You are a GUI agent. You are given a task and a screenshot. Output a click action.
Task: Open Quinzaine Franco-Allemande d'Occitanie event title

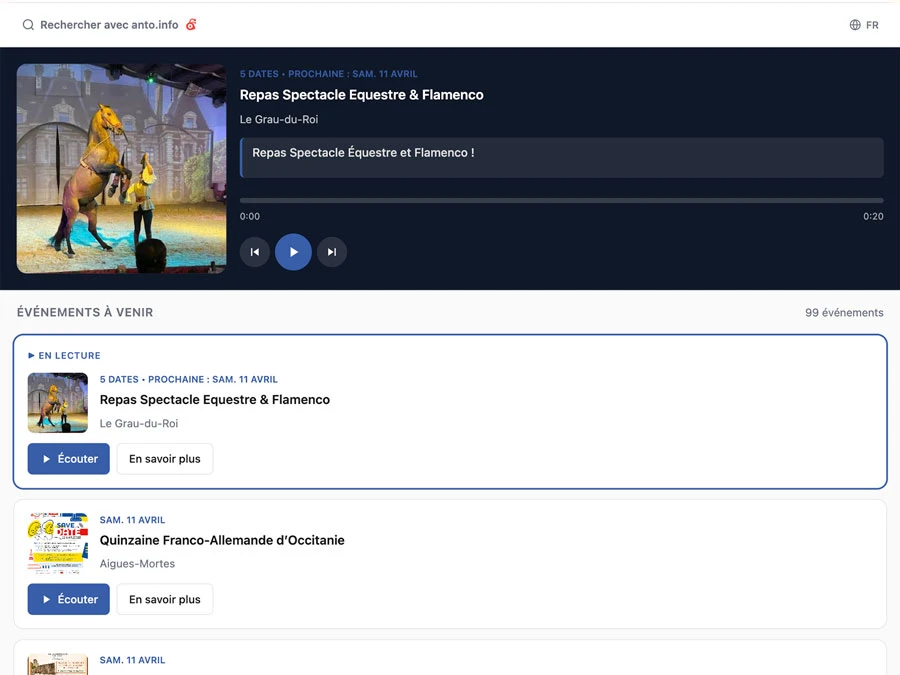point(222,540)
